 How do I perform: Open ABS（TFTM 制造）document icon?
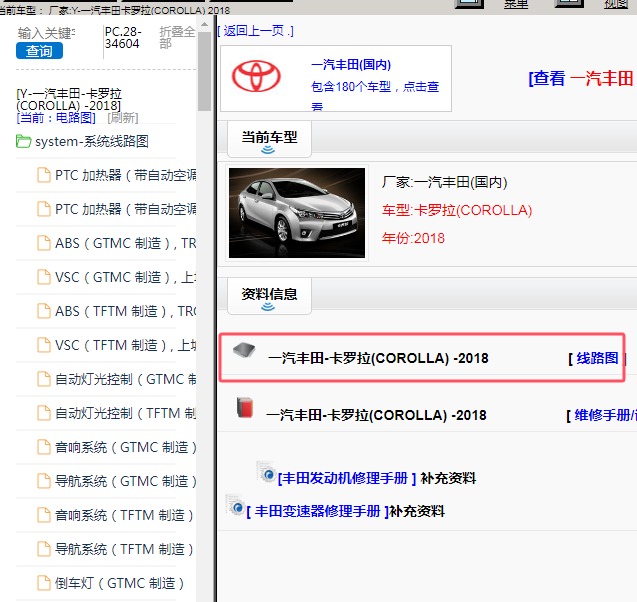44,311
